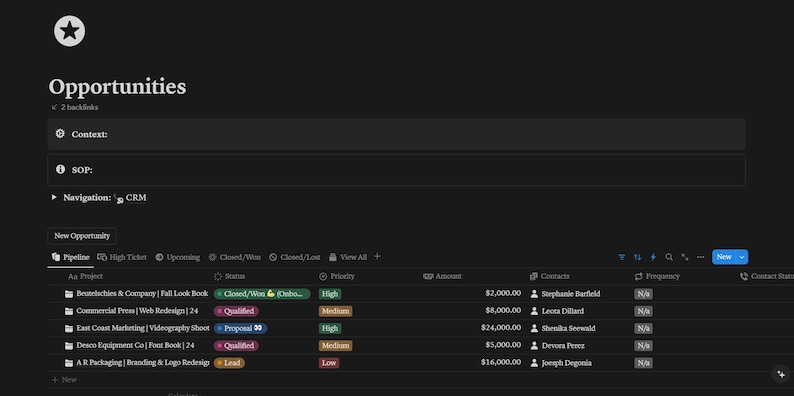794x396 pixels.
Task: Open the filter icon in database toolbar
Action: [622, 257]
